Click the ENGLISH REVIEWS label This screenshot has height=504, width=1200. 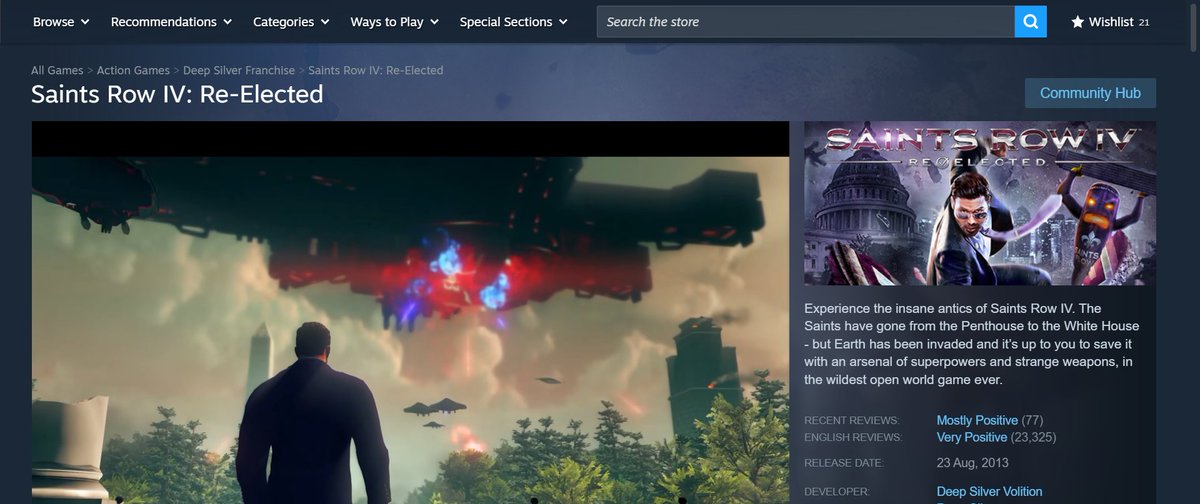coord(853,437)
